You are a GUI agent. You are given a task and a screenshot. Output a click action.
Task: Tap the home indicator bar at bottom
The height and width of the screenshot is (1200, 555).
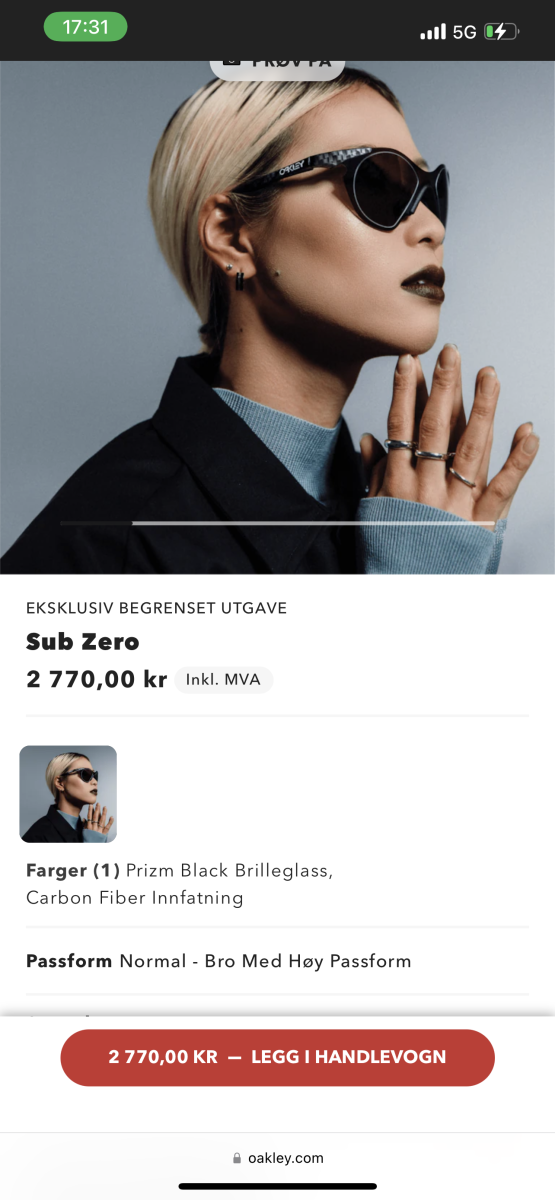[277, 1186]
